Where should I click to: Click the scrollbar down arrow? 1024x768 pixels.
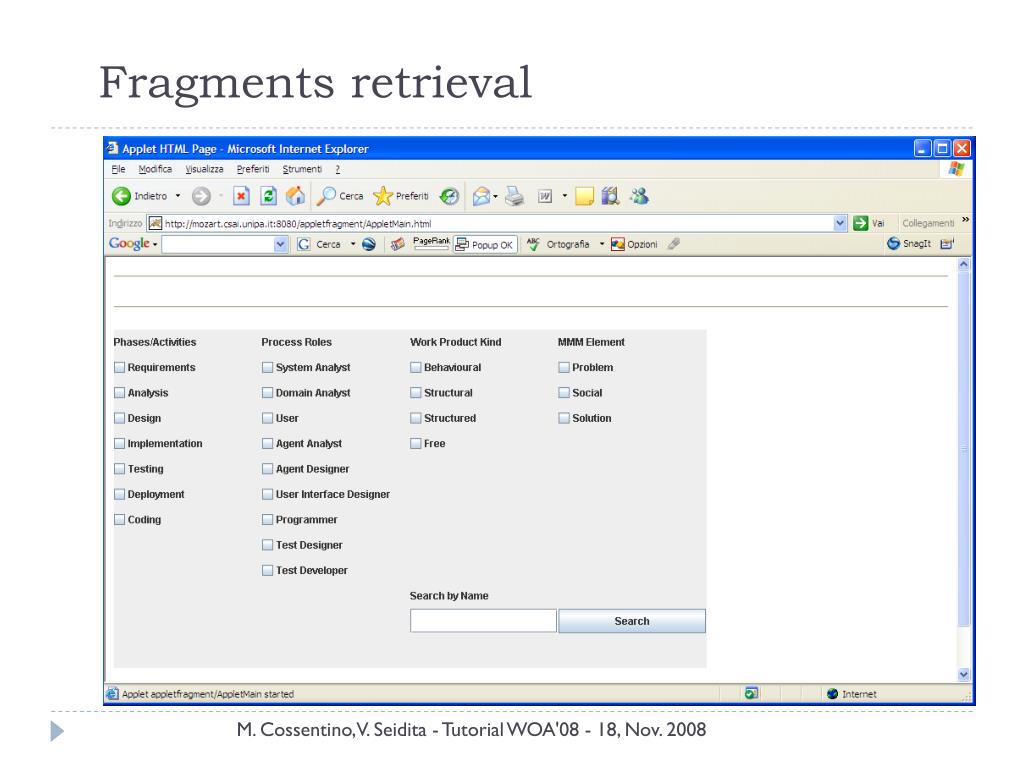coord(964,675)
